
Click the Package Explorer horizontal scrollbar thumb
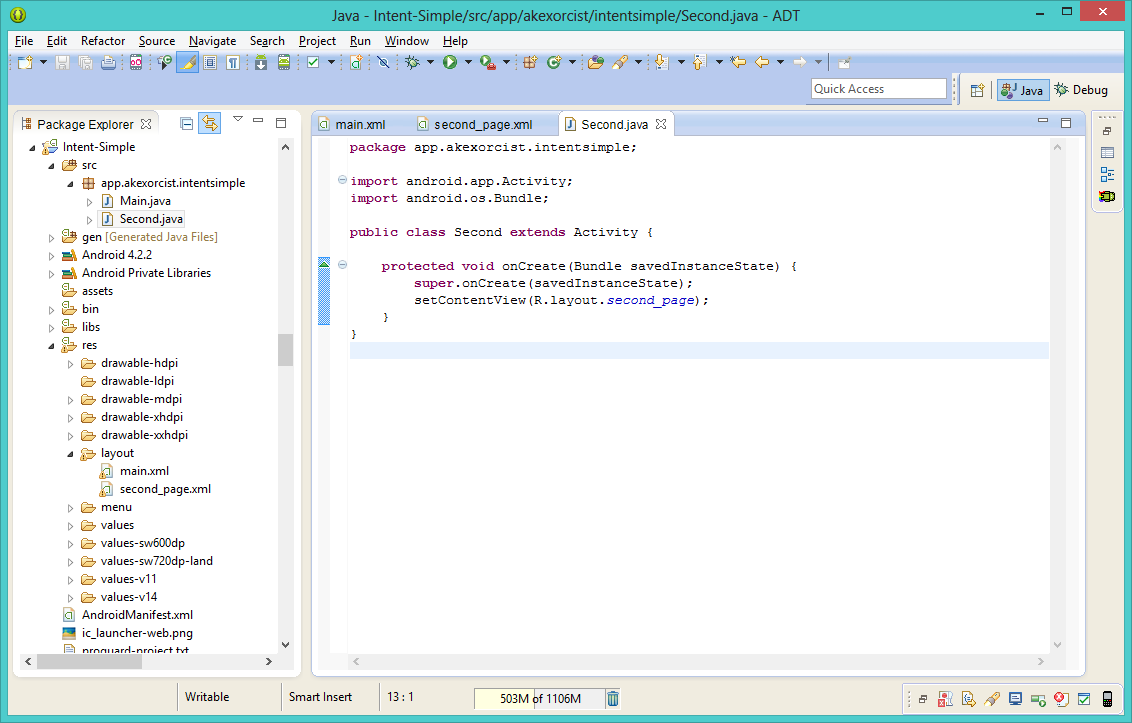90,661
